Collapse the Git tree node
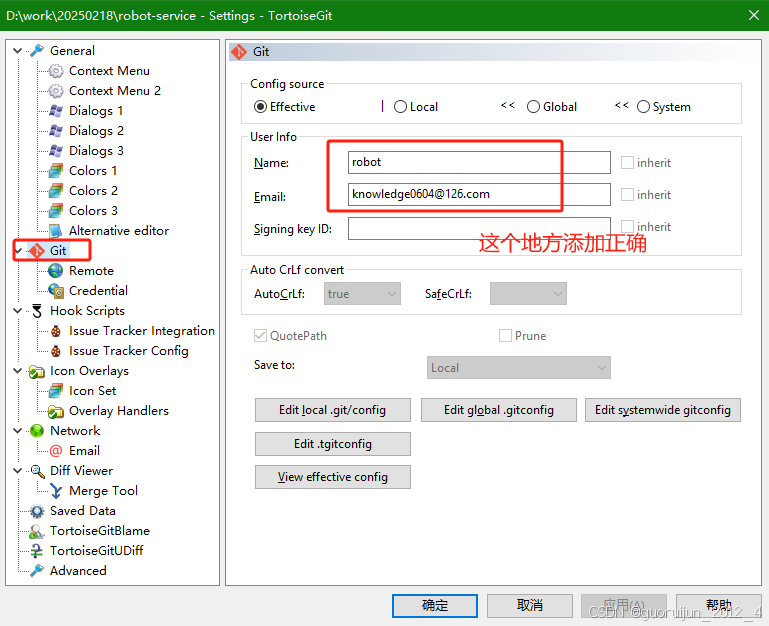Screen dimensions: 769x626 click(19, 251)
